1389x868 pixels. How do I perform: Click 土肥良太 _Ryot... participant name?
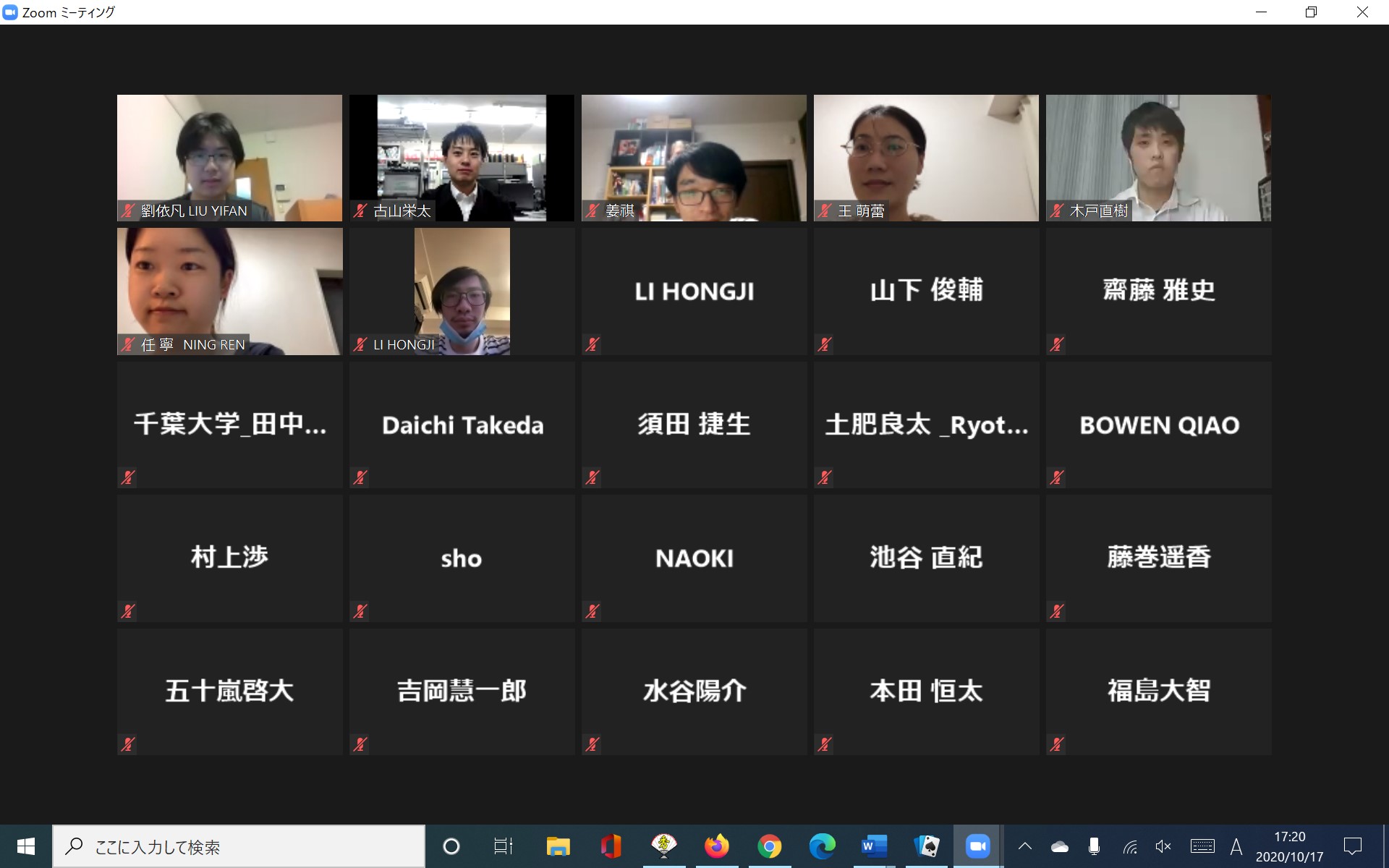[926, 425]
